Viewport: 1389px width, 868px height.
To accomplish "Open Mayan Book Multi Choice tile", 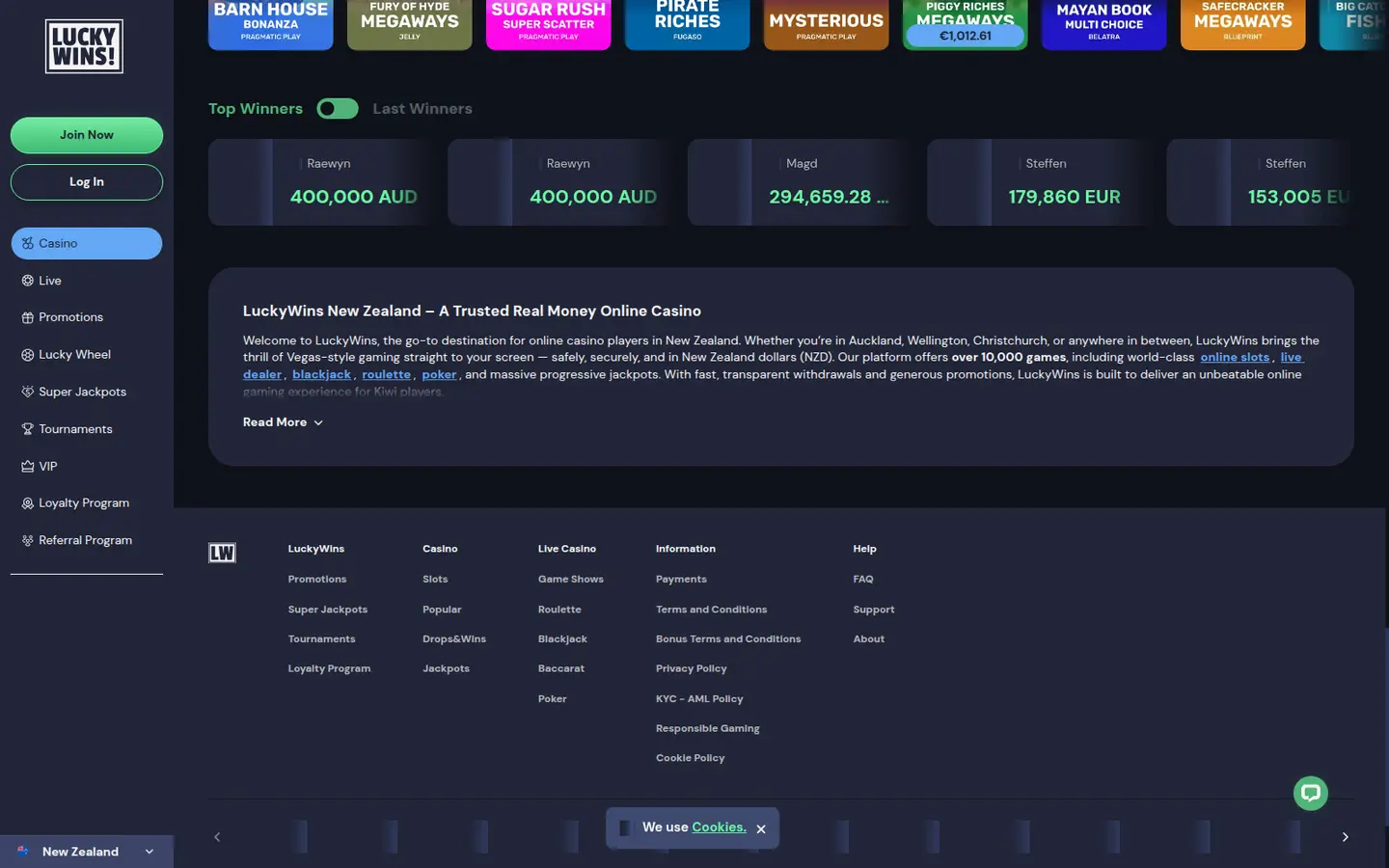I will pos(1104,24).
